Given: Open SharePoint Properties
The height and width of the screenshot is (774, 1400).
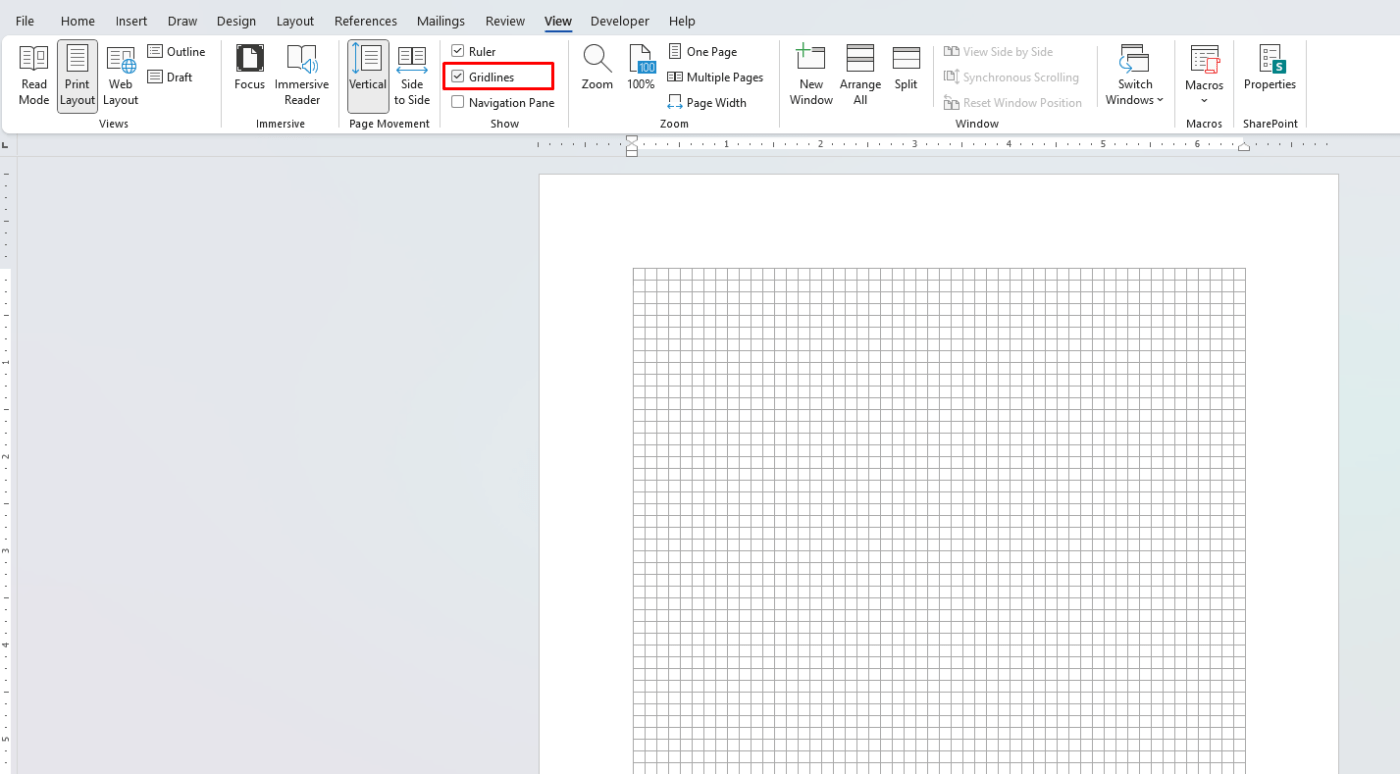Looking at the screenshot, I should tap(1270, 68).
